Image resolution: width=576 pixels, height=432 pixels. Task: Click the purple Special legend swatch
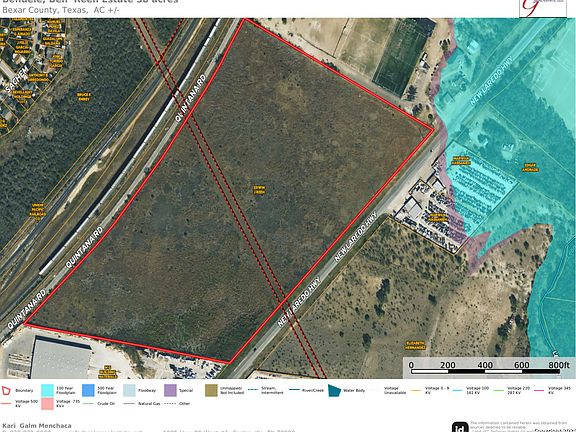coord(170,390)
